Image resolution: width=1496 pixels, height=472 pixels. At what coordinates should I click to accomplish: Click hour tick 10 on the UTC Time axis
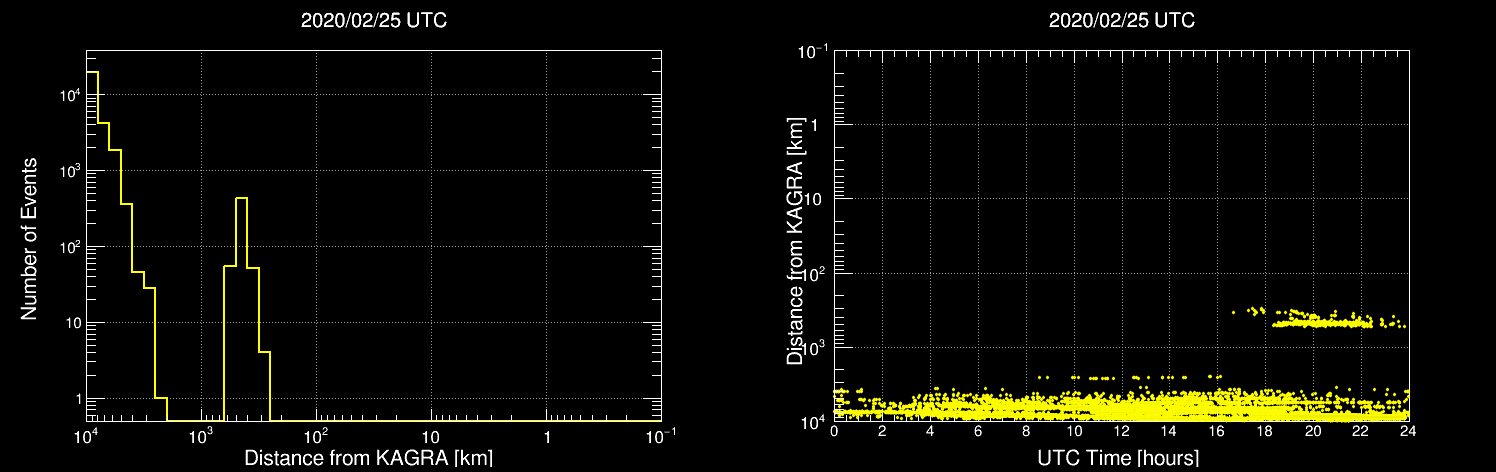coord(1074,432)
